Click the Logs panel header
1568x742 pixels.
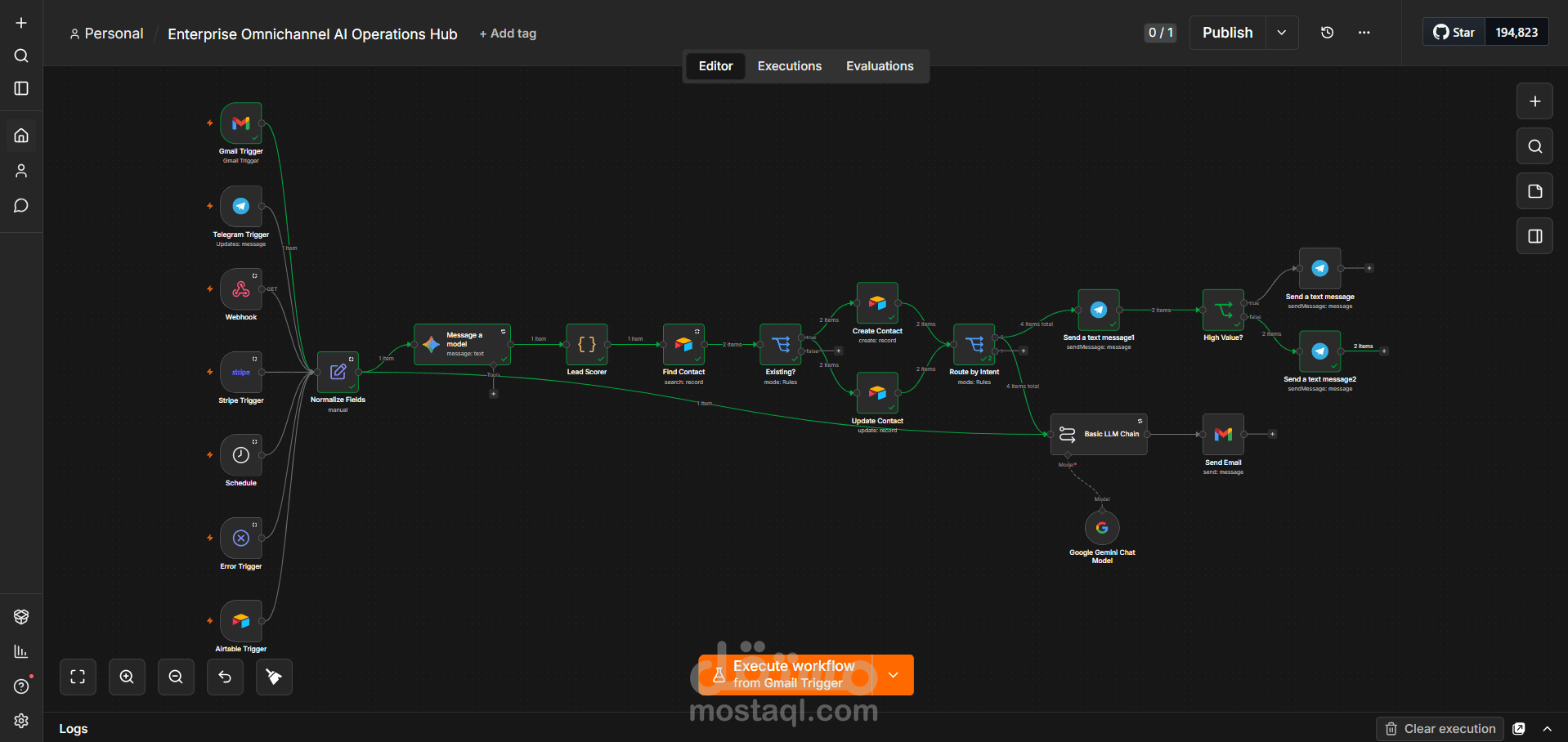[73, 729]
